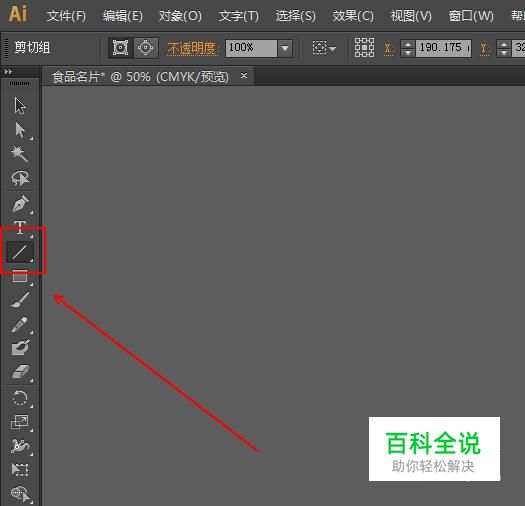Open the 文件(F) File menu
525x506 pixels.
(66, 16)
